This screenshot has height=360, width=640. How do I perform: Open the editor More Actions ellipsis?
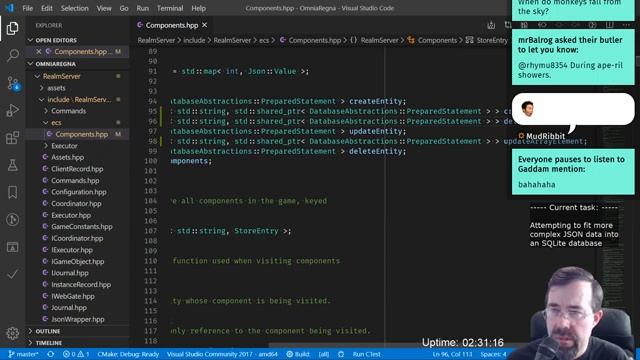(x=626, y=25)
